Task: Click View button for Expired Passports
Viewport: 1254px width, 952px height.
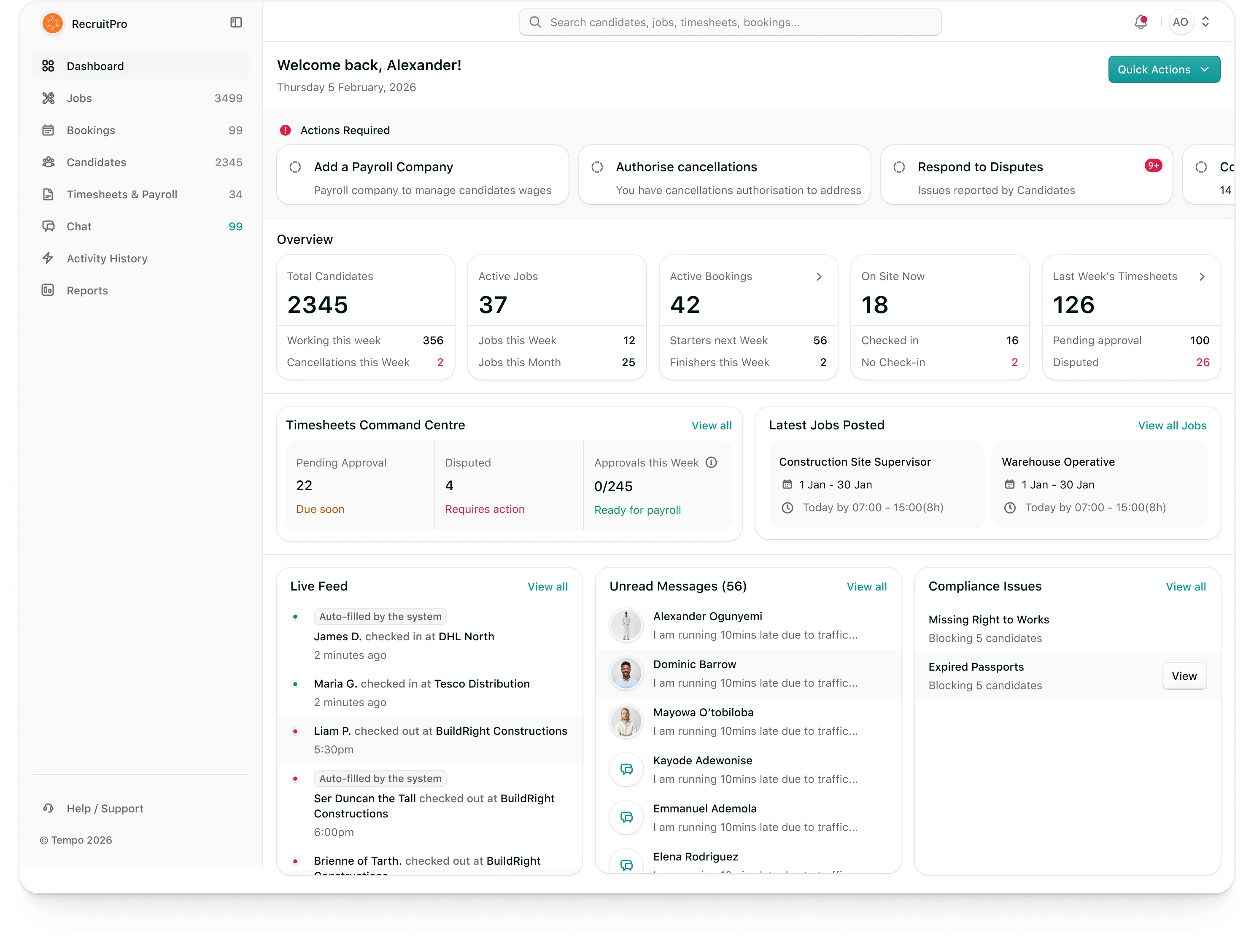Action: coord(1184,676)
